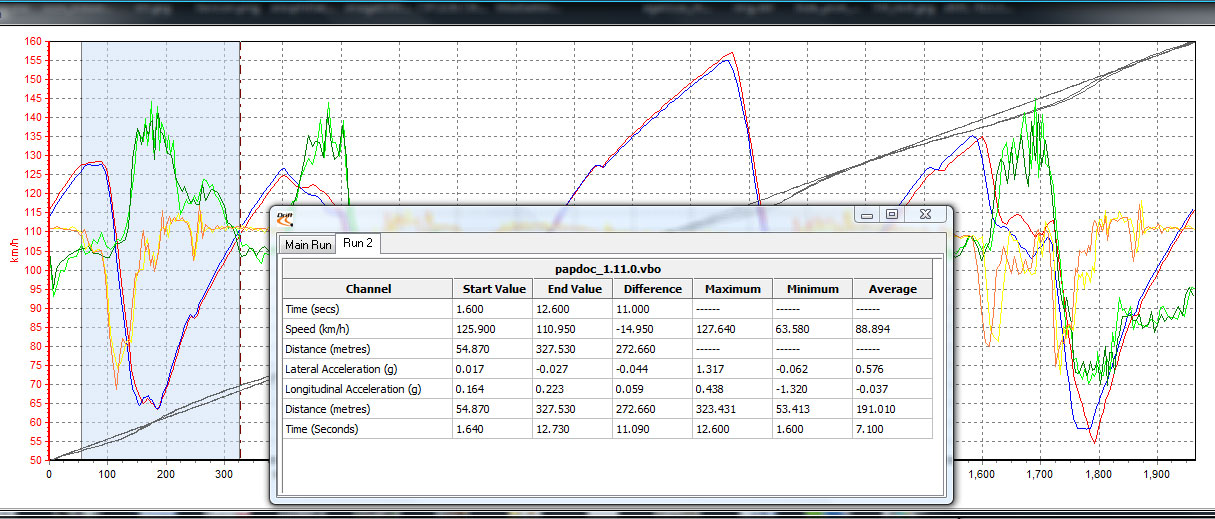The height and width of the screenshot is (519, 1215).
Task: Click the Difference column header
Action: (653, 289)
